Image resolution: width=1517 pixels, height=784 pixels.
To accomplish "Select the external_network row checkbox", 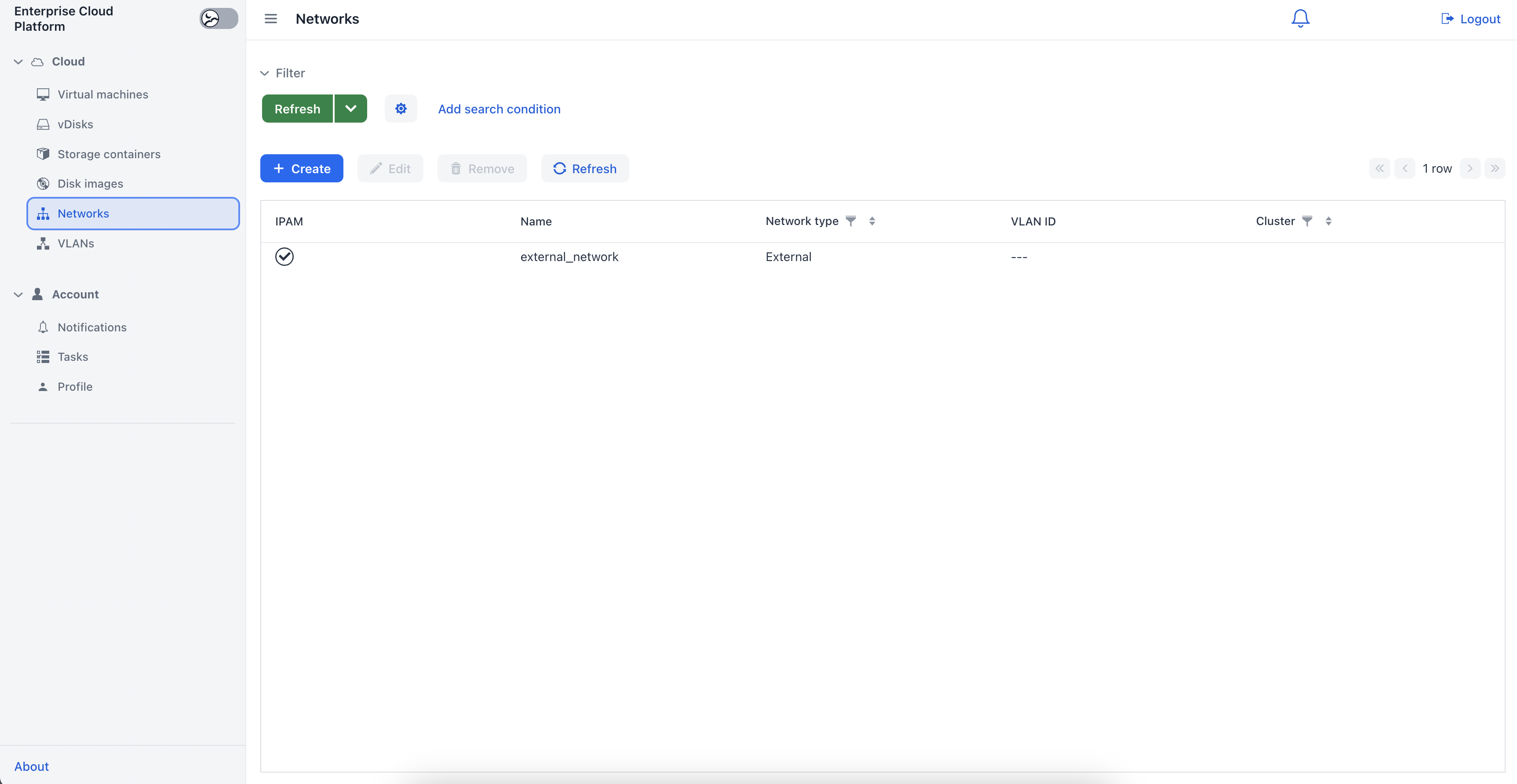I will click(284, 257).
